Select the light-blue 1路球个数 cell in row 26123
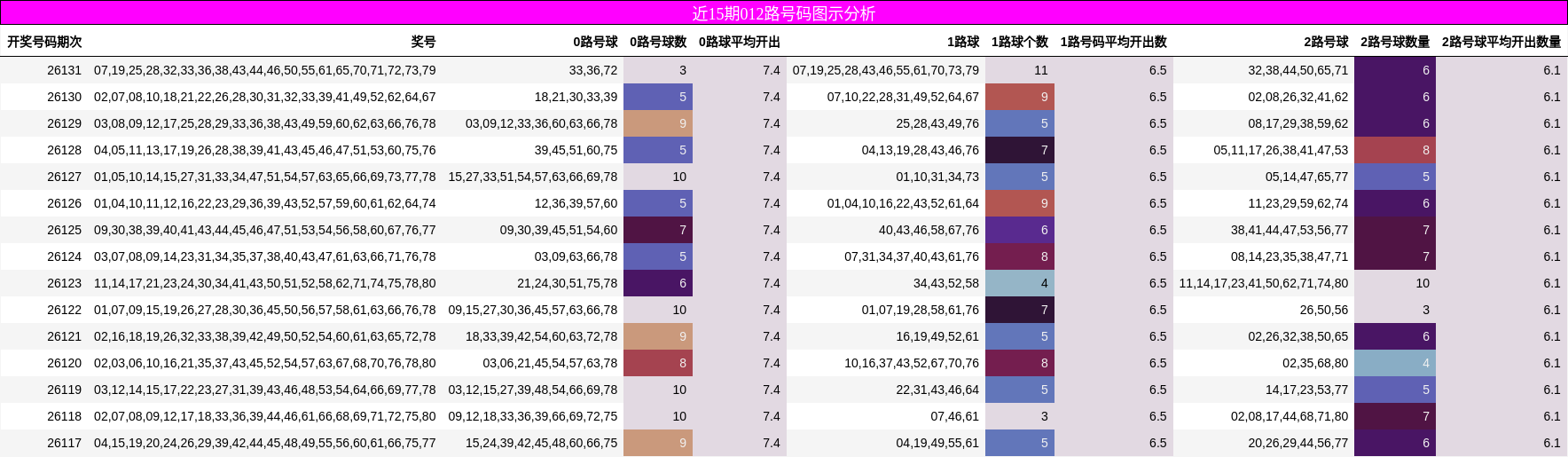 (1020, 283)
